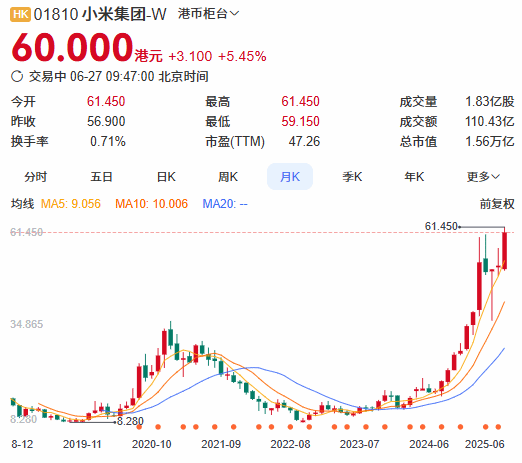This screenshot has height=463, width=522.
Task: Open the 港市柜台 dropdown
Action: click(x=208, y=14)
